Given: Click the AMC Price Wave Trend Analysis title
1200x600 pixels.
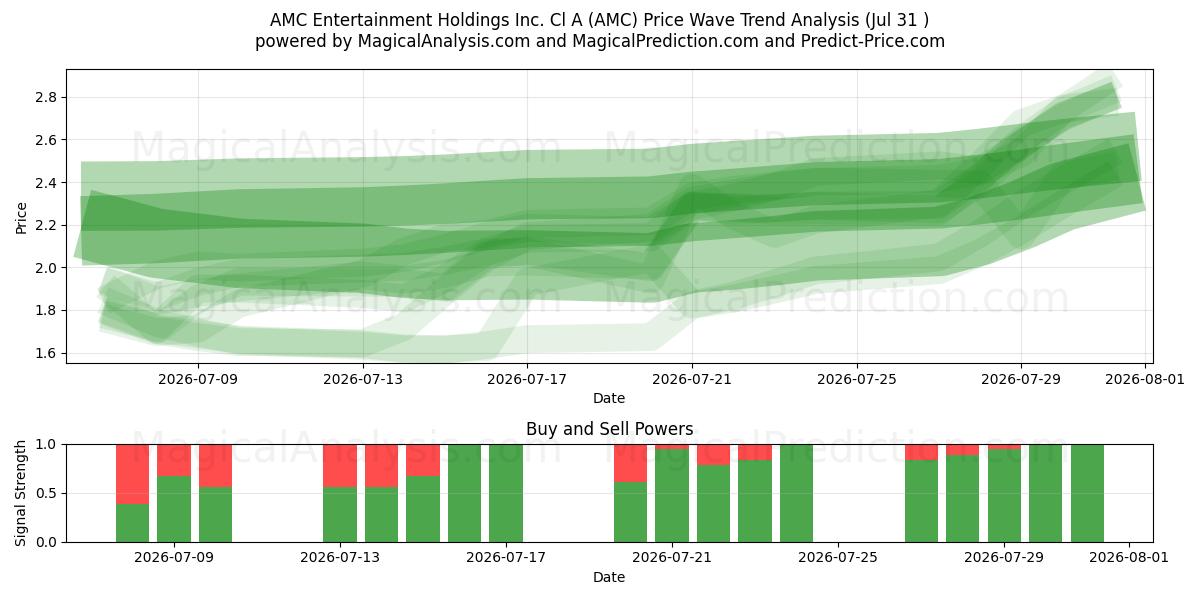Looking at the screenshot, I should coord(600,20).
